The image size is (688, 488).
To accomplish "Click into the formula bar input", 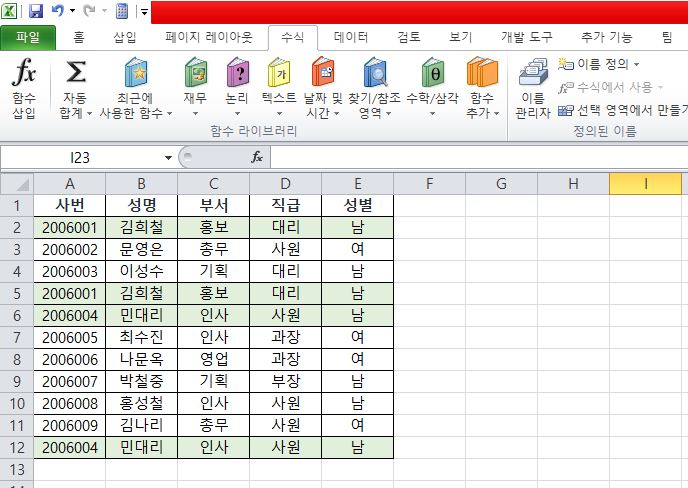I will point(479,157).
